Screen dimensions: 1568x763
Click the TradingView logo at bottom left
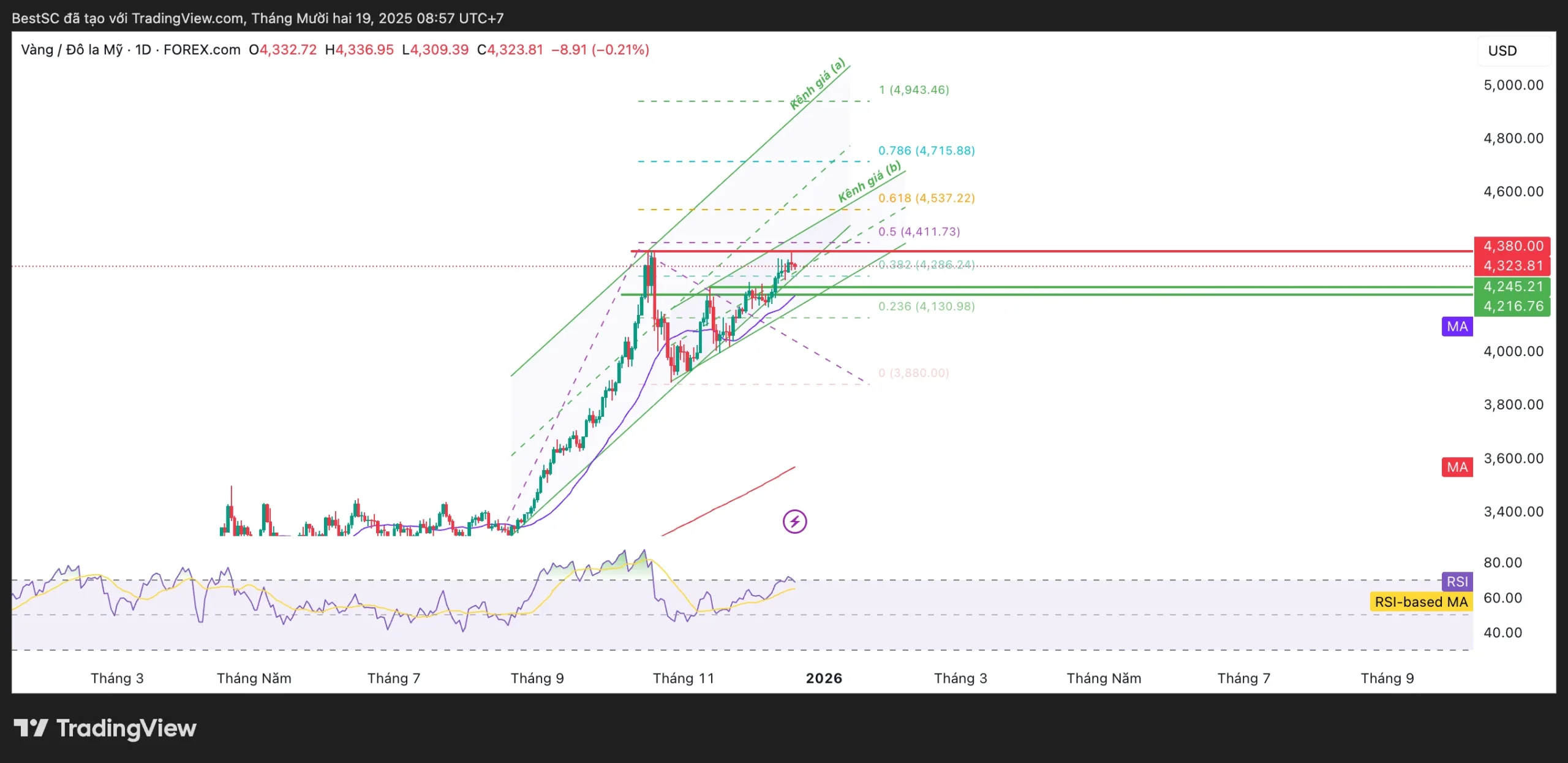105,728
